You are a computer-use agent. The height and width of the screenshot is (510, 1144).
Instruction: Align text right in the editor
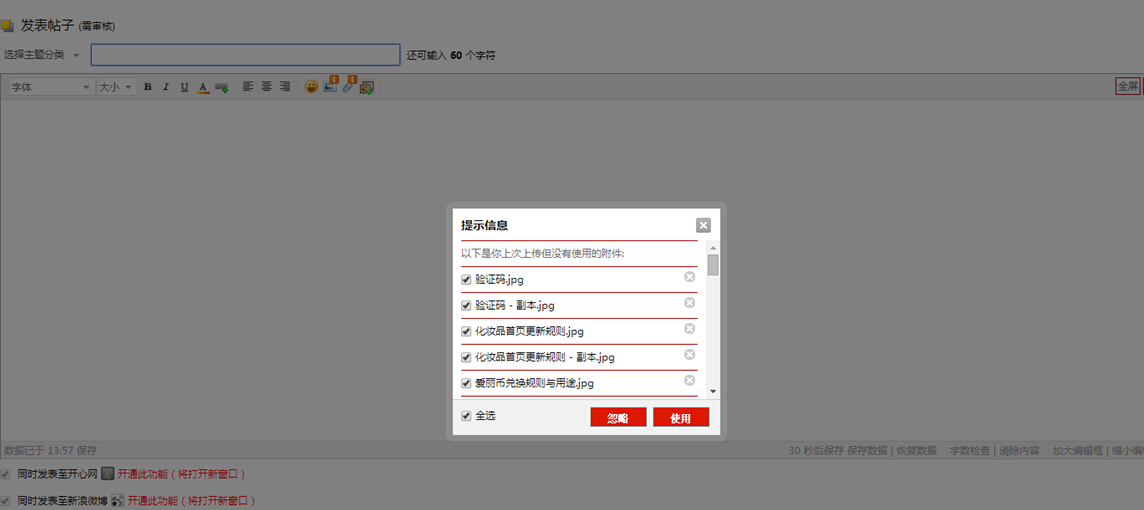(285, 86)
